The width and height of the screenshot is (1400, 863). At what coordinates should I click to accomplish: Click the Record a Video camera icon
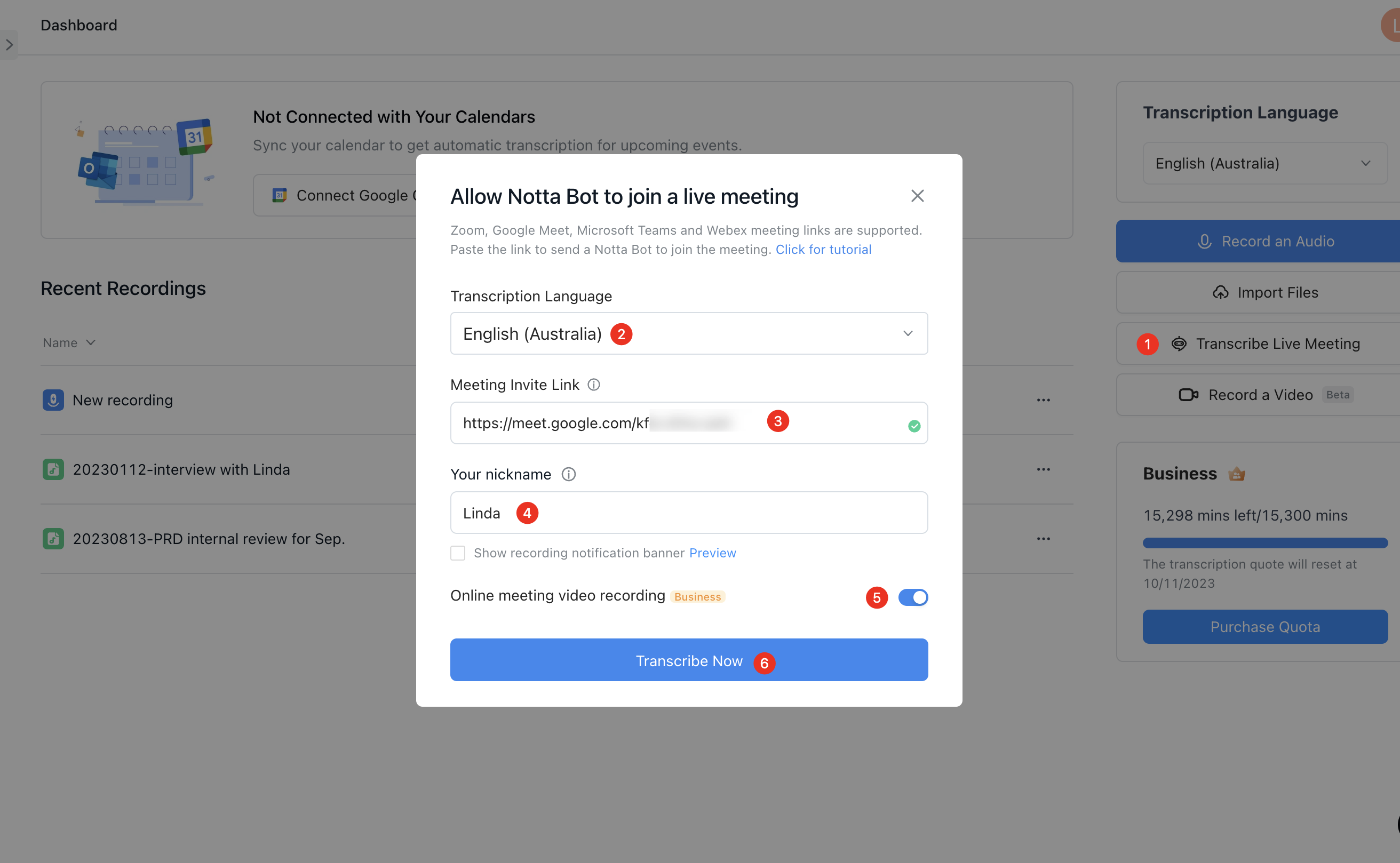pyautogui.click(x=1189, y=394)
